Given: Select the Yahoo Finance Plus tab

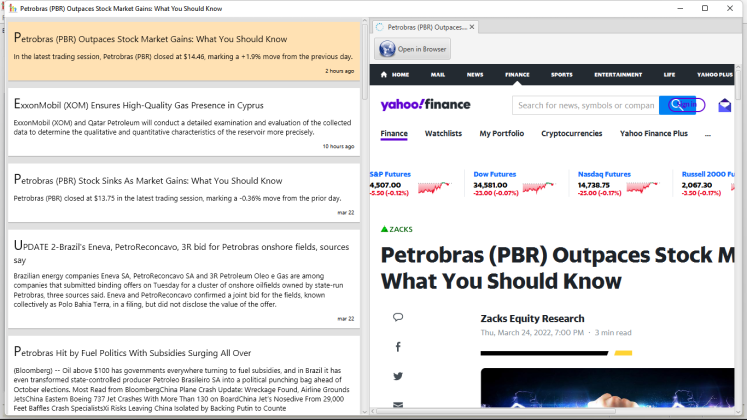Looking at the screenshot, I should point(654,133).
